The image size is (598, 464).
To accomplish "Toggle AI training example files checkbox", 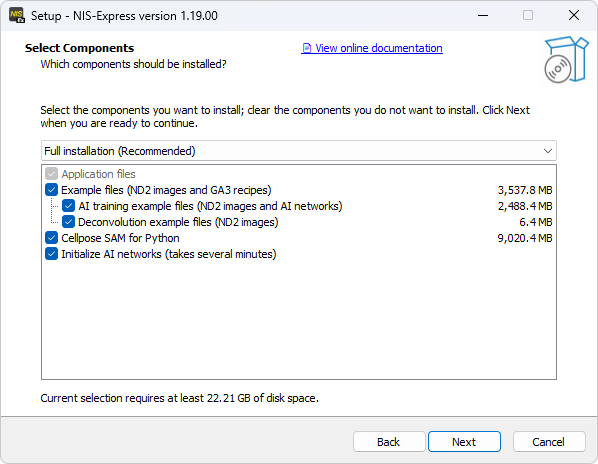I will pyautogui.click(x=68, y=206).
